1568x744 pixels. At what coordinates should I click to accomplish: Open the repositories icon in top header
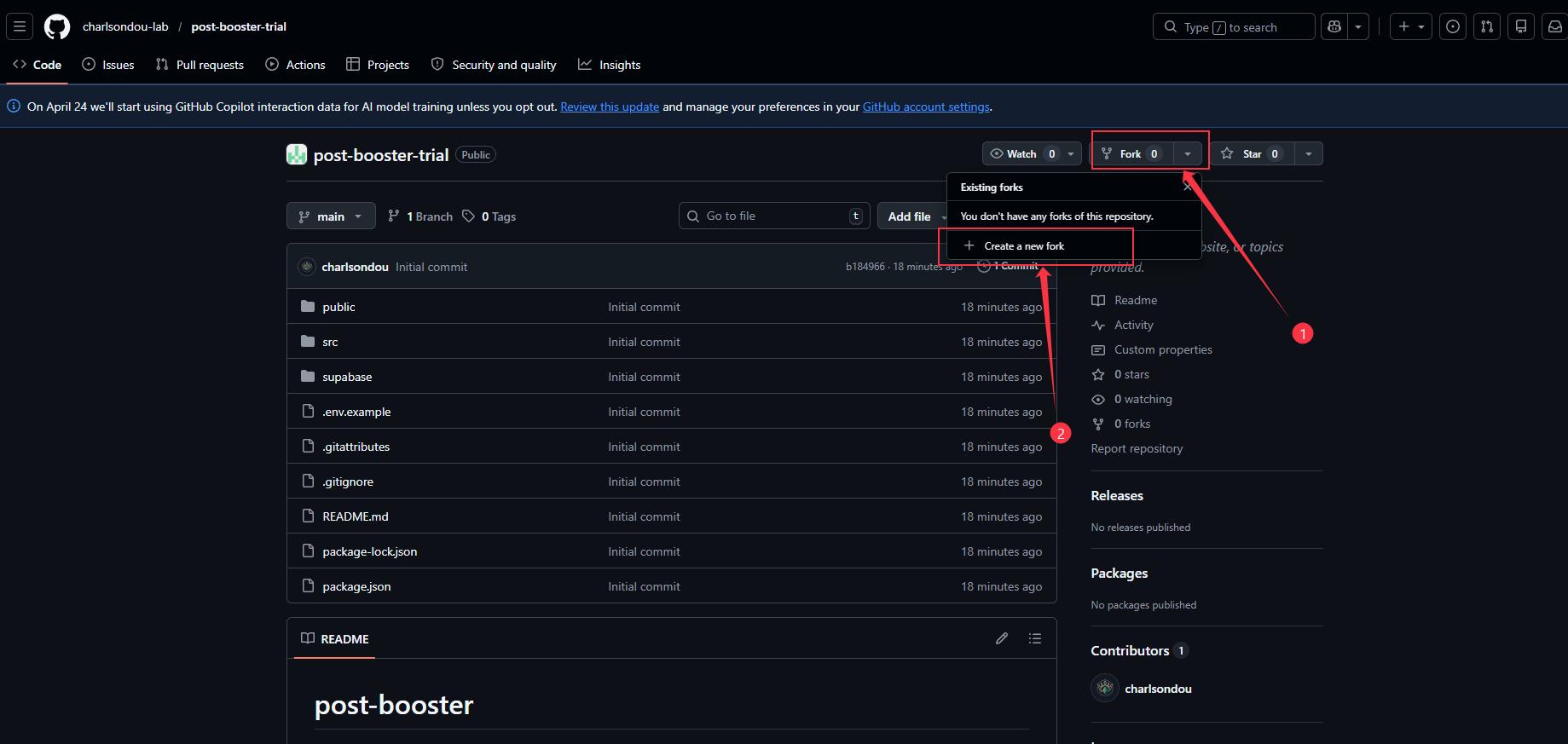pyautogui.click(x=1521, y=26)
